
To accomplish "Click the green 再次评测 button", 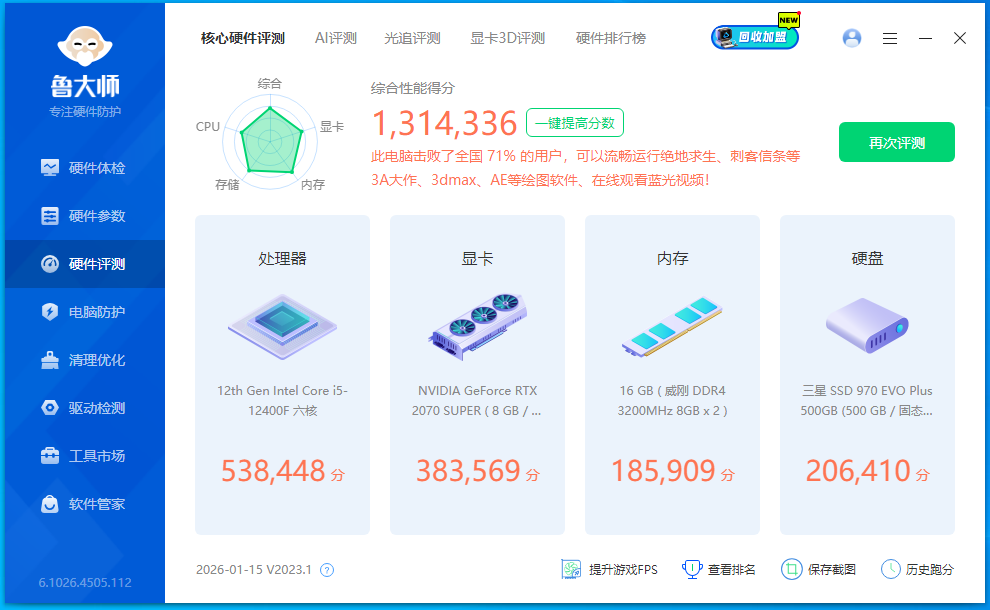I will pos(896,142).
